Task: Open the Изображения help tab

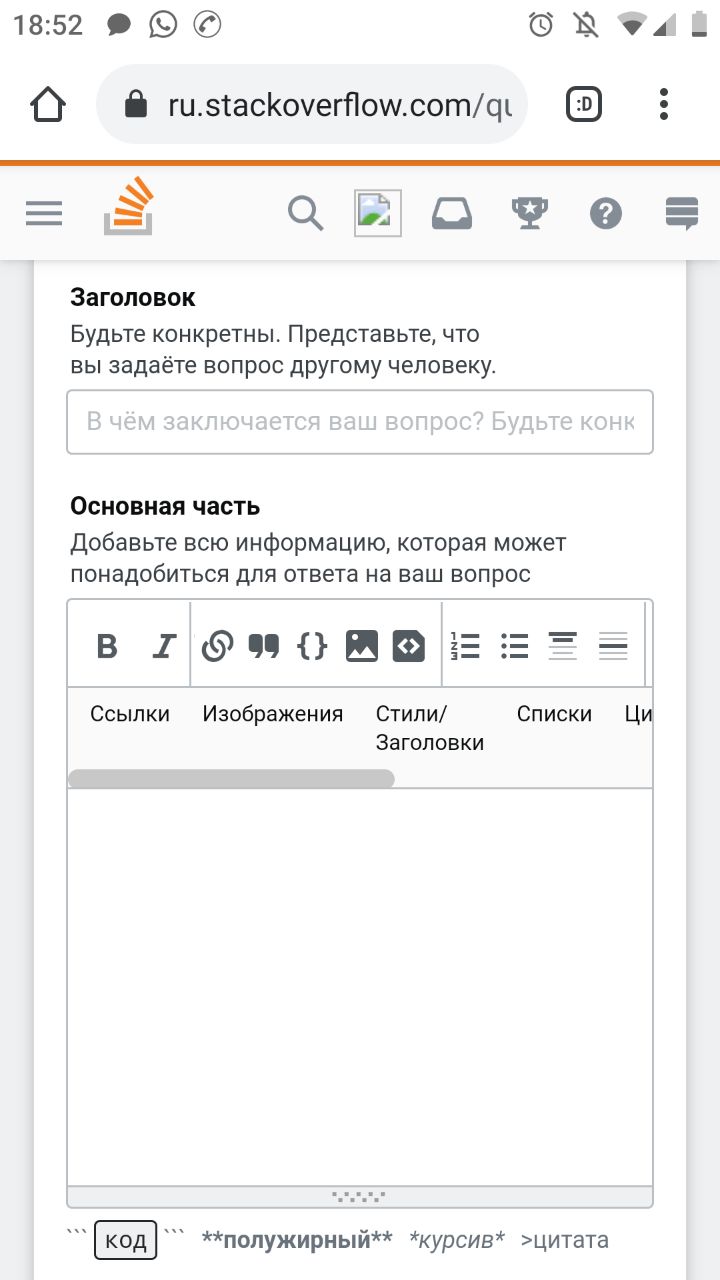Action: [x=273, y=714]
